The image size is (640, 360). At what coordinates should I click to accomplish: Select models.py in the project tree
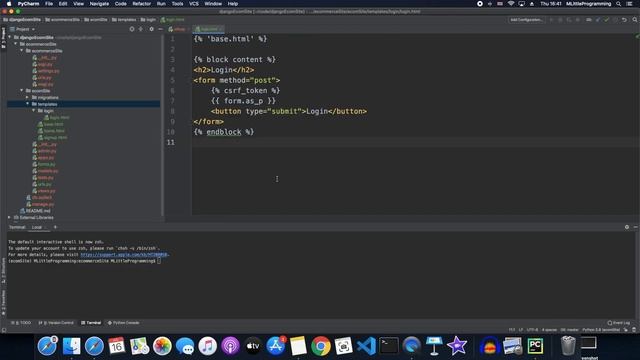click(x=45, y=171)
